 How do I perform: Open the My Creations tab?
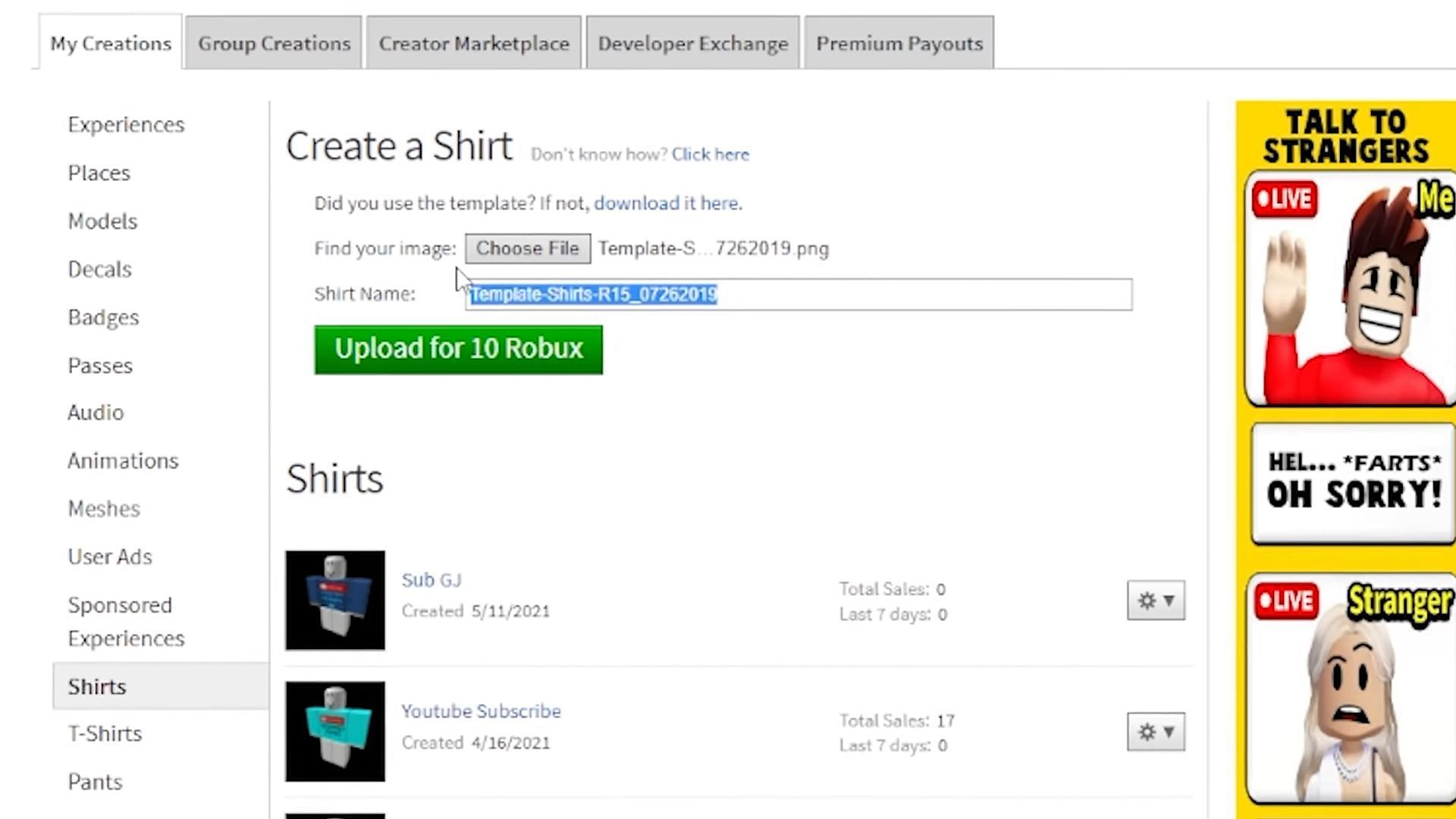click(110, 43)
